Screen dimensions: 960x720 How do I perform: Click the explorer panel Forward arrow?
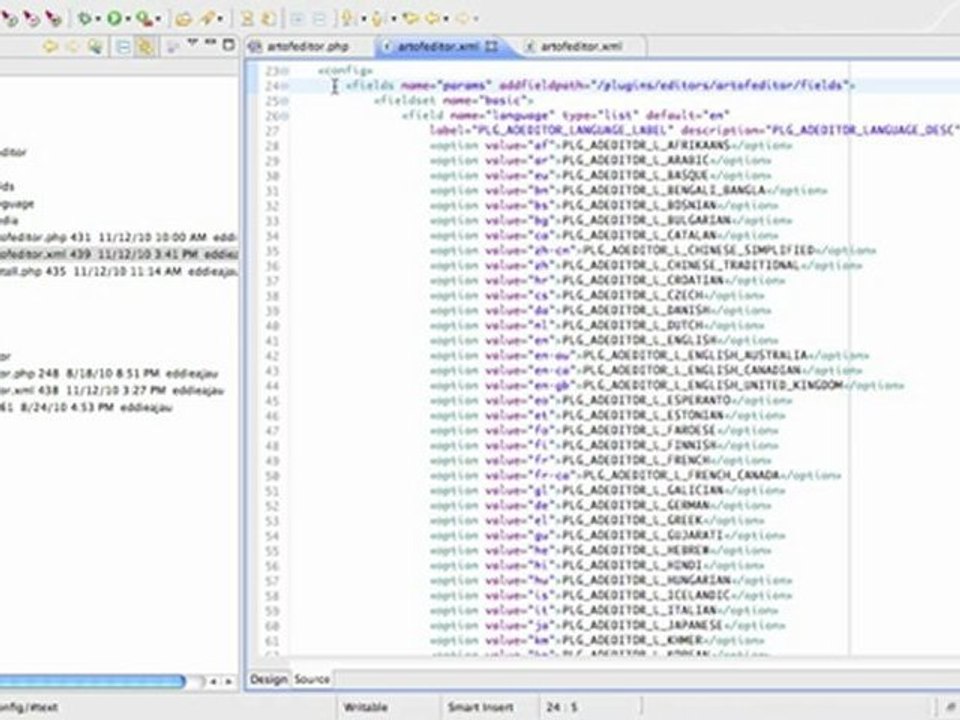tap(72, 47)
